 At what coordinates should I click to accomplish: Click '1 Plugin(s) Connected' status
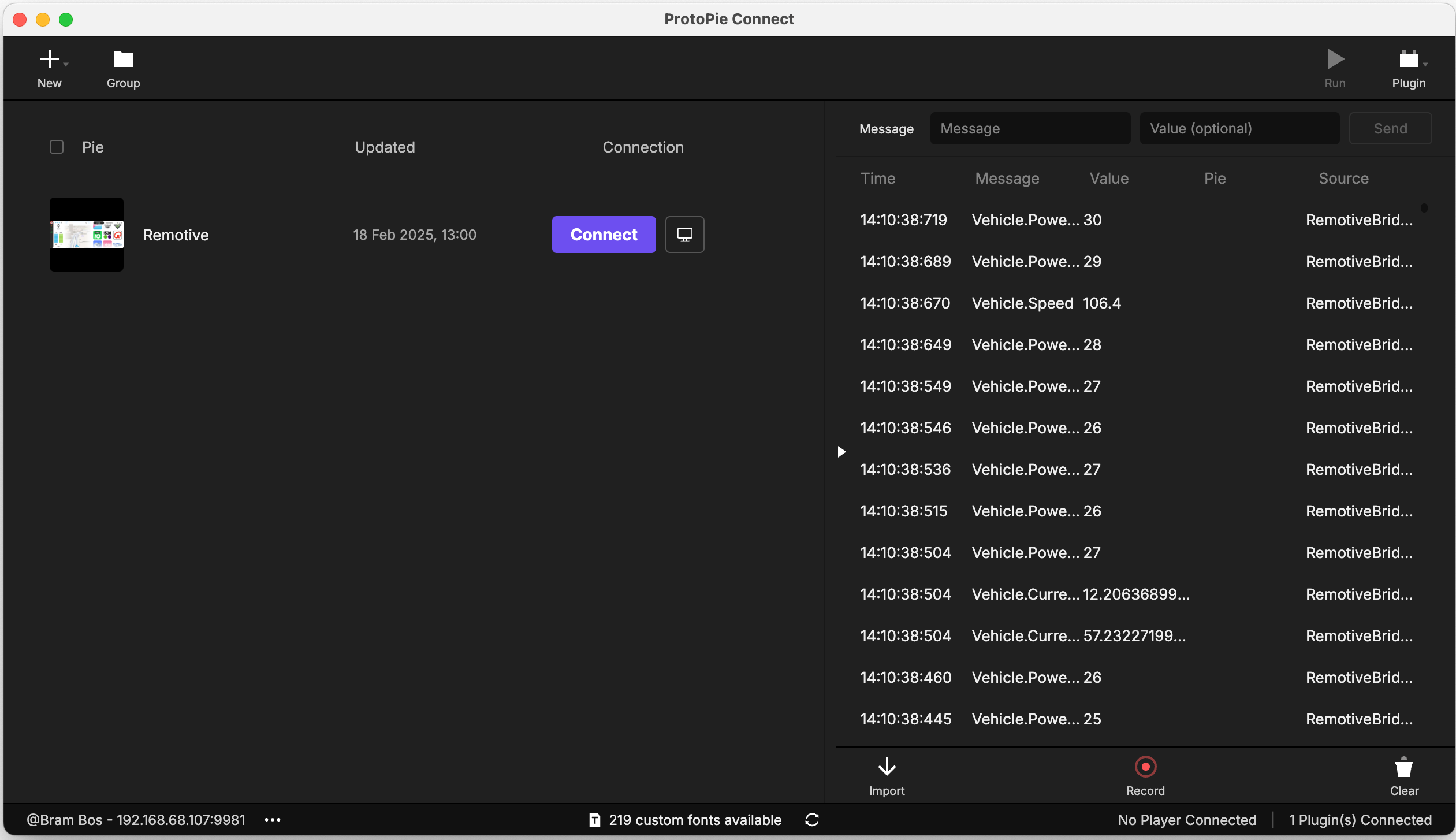pyautogui.click(x=1360, y=820)
